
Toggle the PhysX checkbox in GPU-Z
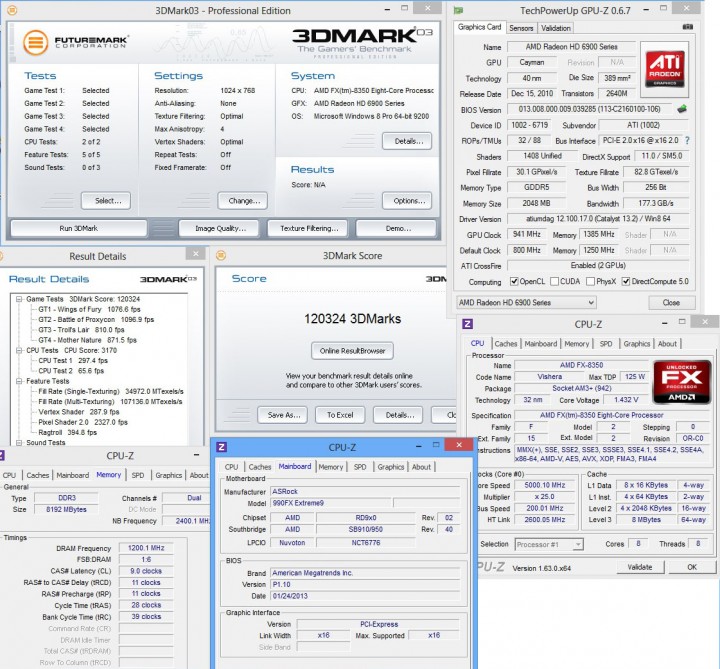[x=591, y=281]
